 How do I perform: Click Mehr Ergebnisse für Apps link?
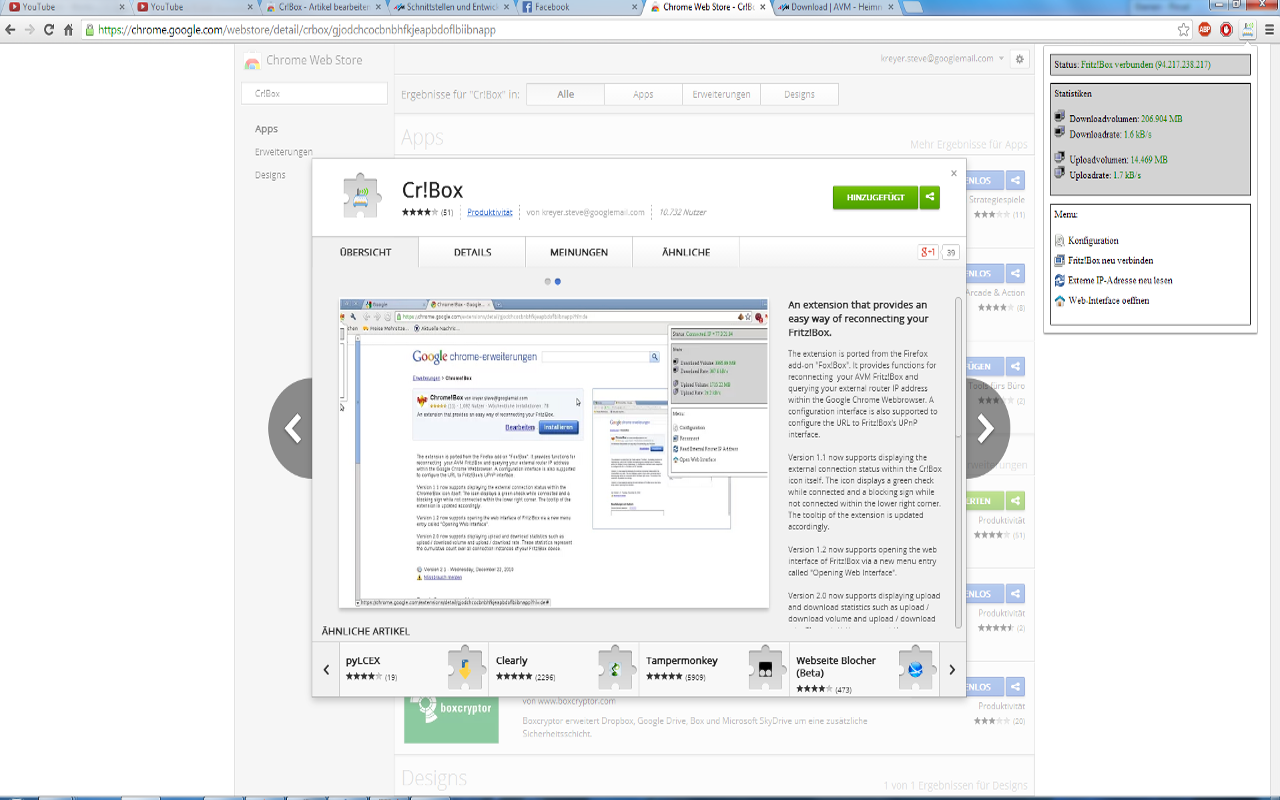pyautogui.click(x=969, y=145)
